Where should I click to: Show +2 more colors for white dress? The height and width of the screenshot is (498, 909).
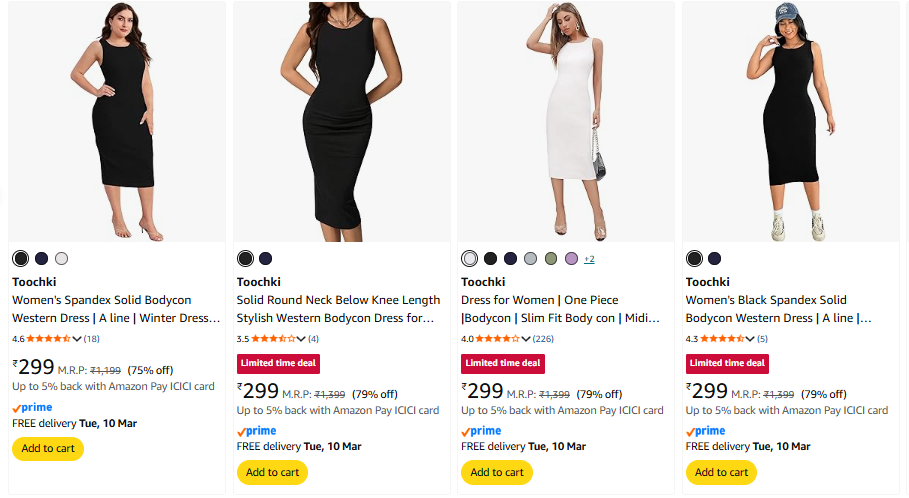click(x=589, y=260)
